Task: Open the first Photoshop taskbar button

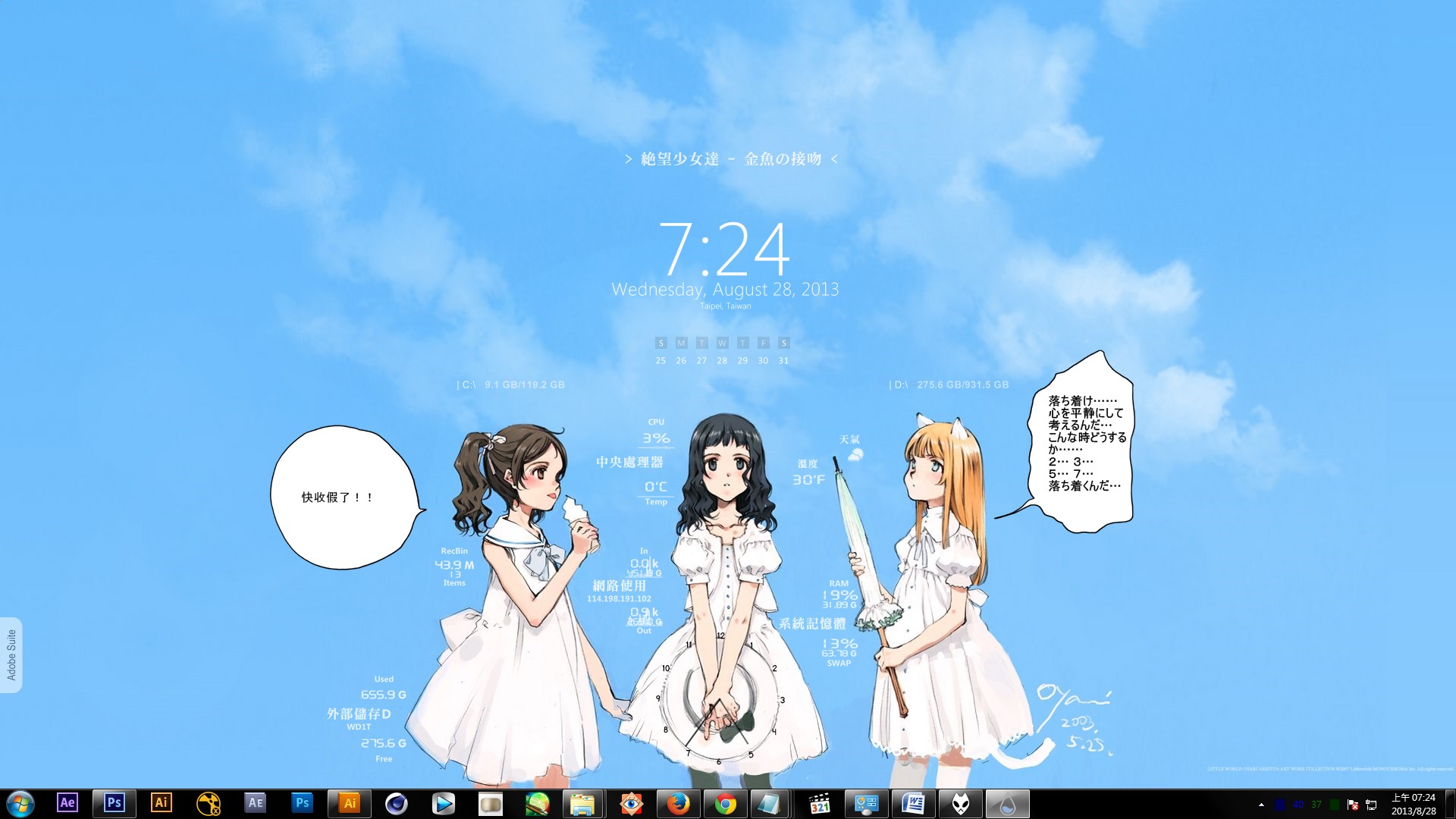Action: pos(114,802)
